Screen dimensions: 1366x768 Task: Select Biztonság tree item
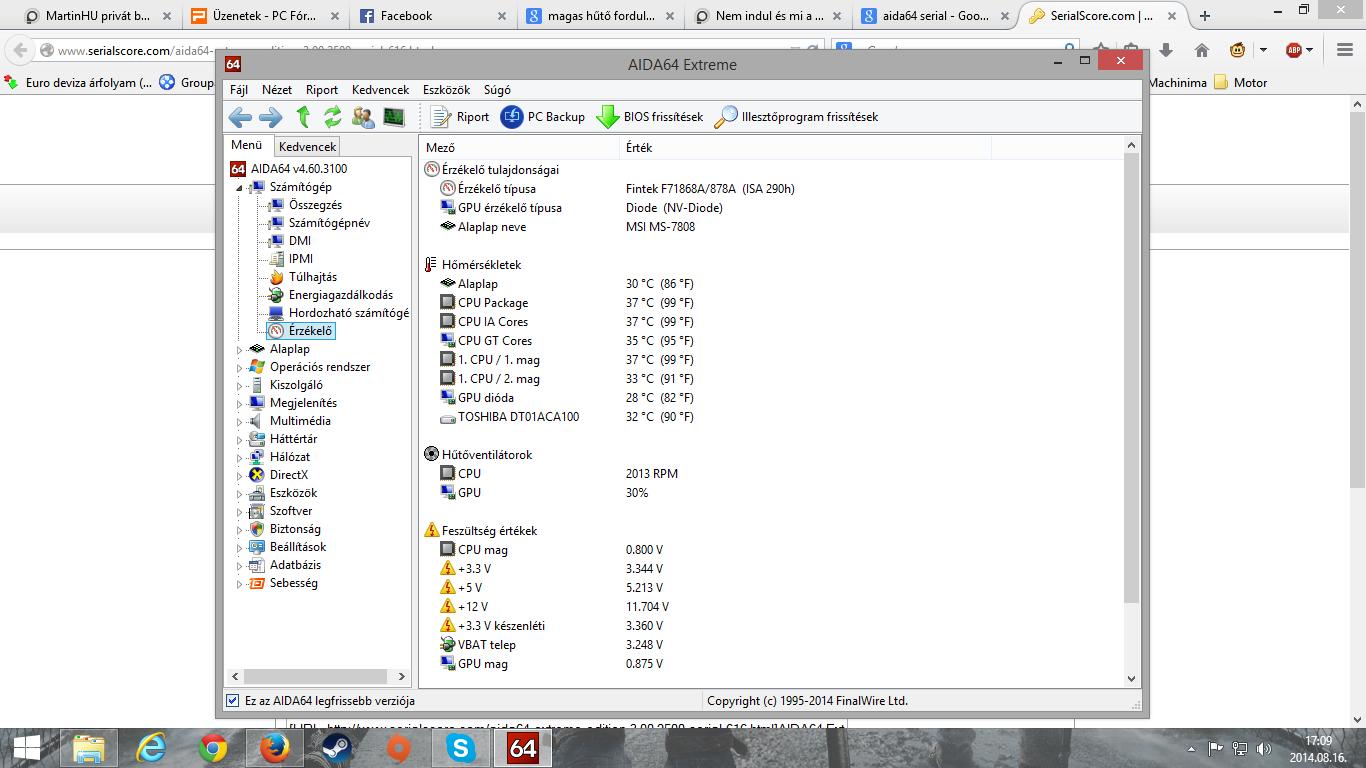pos(295,529)
